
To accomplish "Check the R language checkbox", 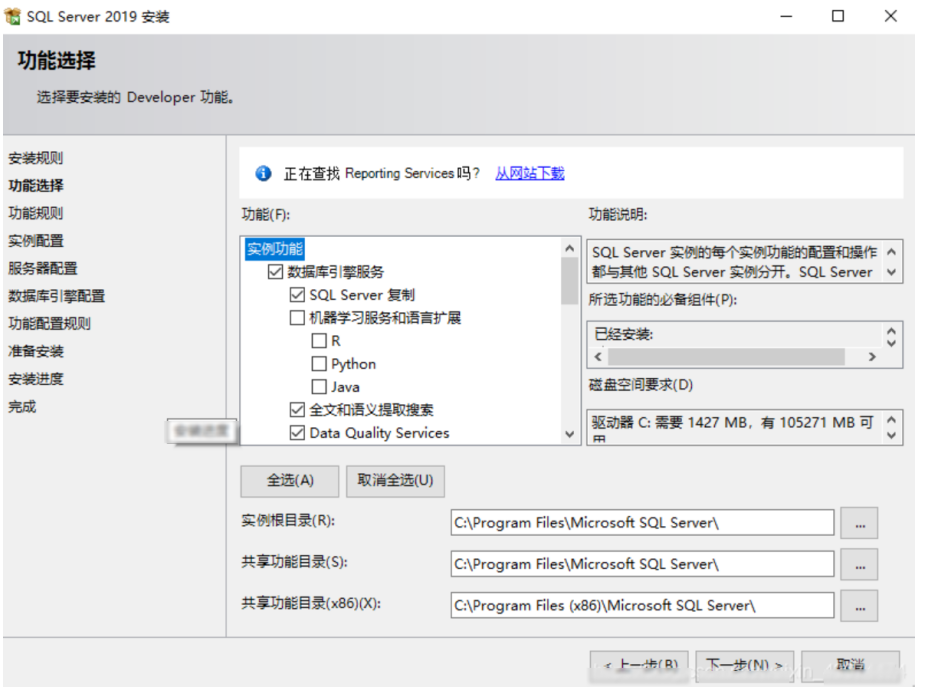I will pyautogui.click(x=319, y=340).
